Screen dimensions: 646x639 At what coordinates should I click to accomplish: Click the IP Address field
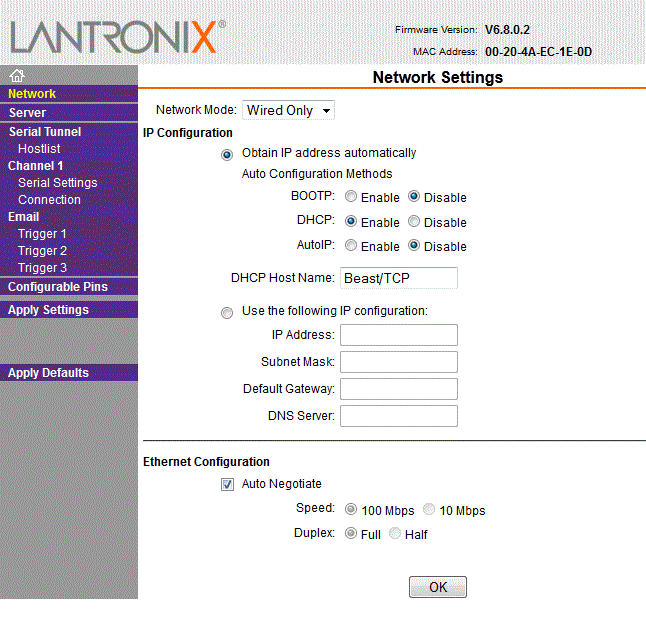tap(399, 335)
